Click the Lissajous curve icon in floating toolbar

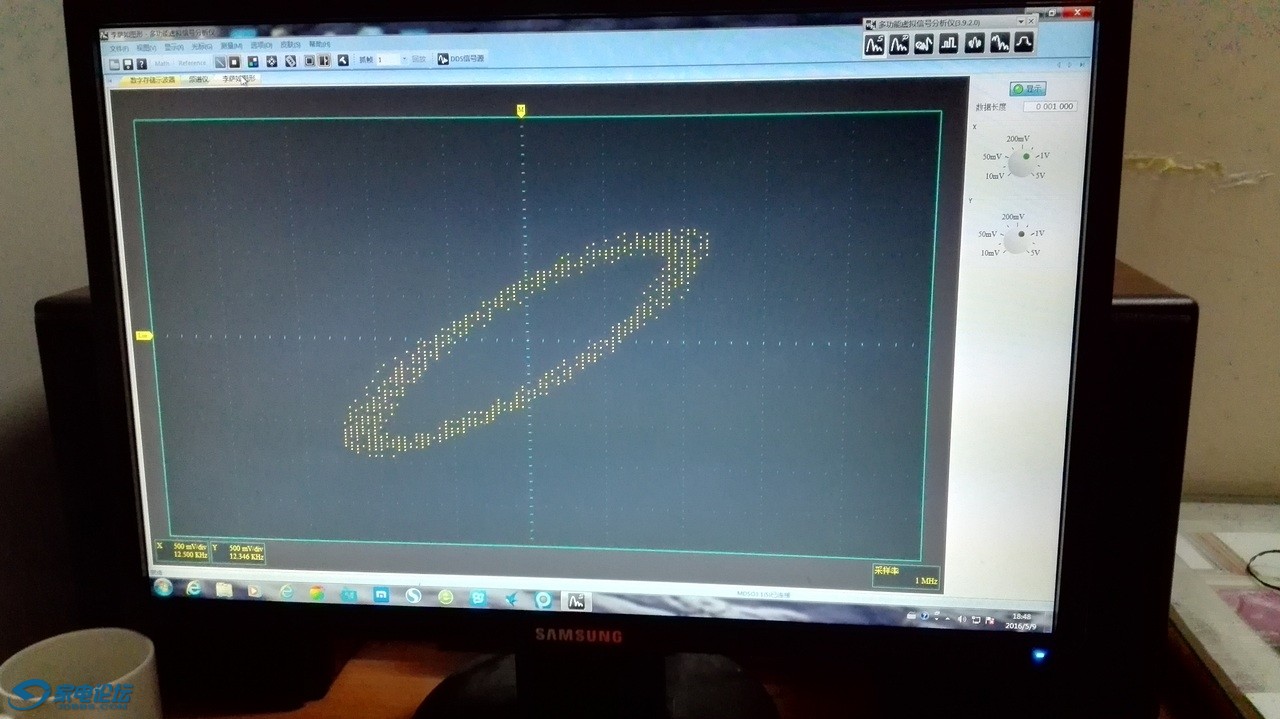(925, 44)
